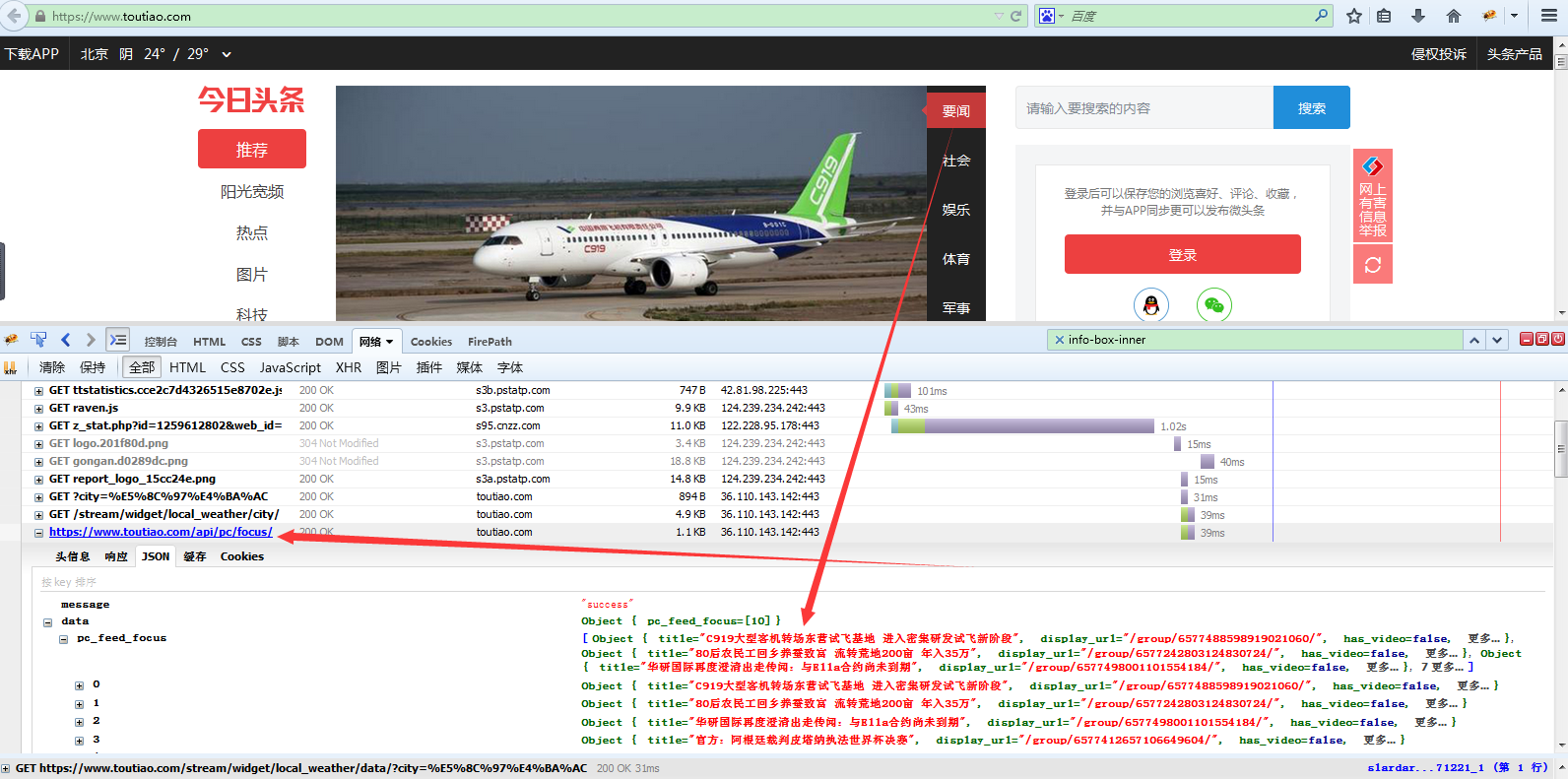Expand JSON array item 0
This screenshot has width=1568, height=779.
click(79, 685)
